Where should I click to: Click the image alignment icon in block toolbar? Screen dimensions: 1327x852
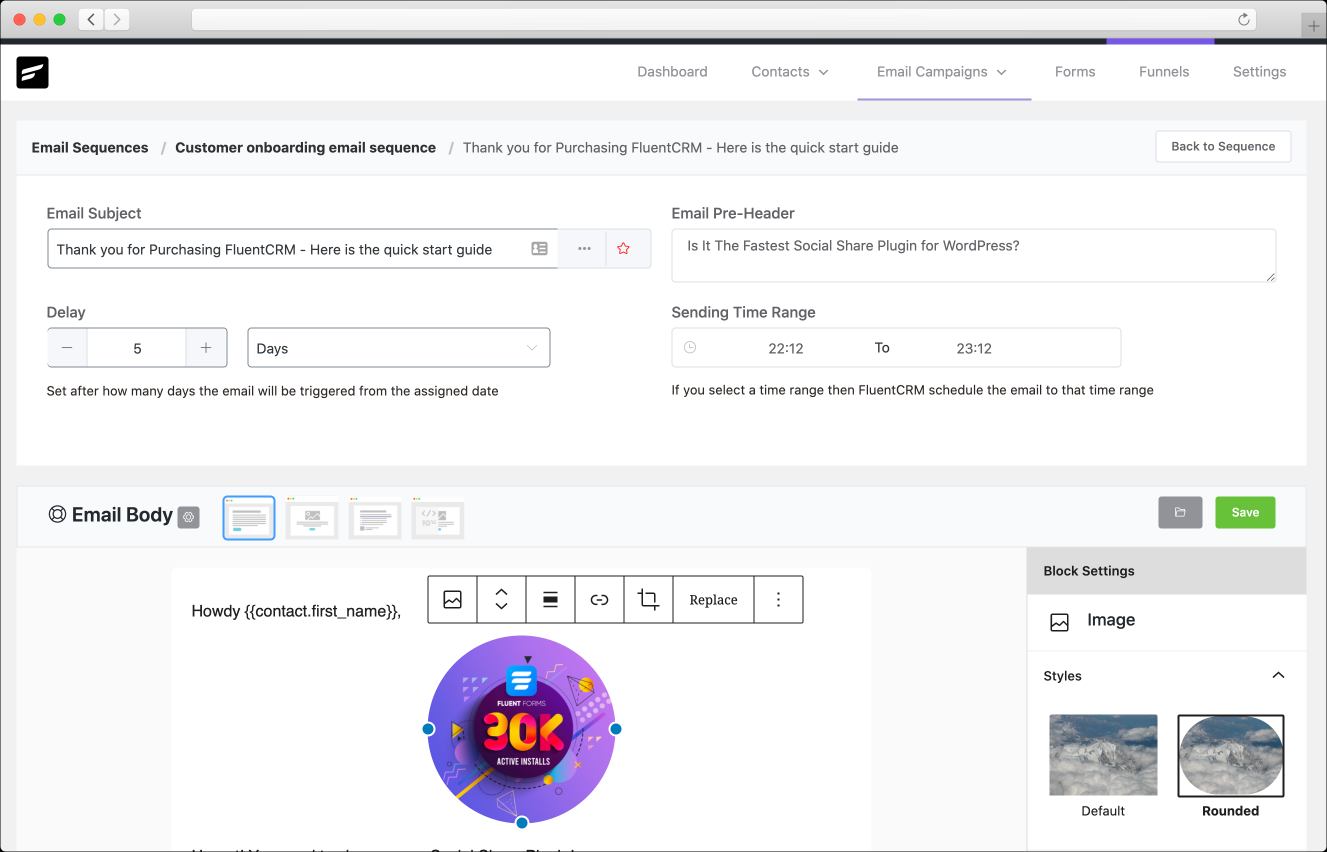pyautogui.click(x=550, y=600)
